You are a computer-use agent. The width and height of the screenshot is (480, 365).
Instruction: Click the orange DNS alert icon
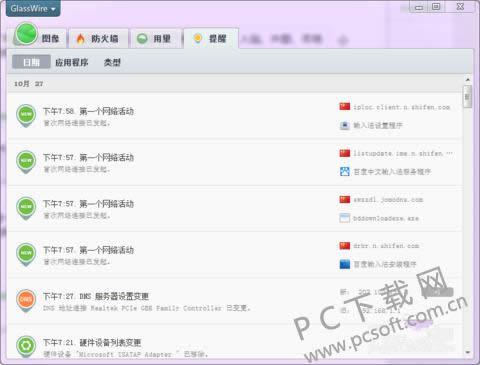coord(26,301)
